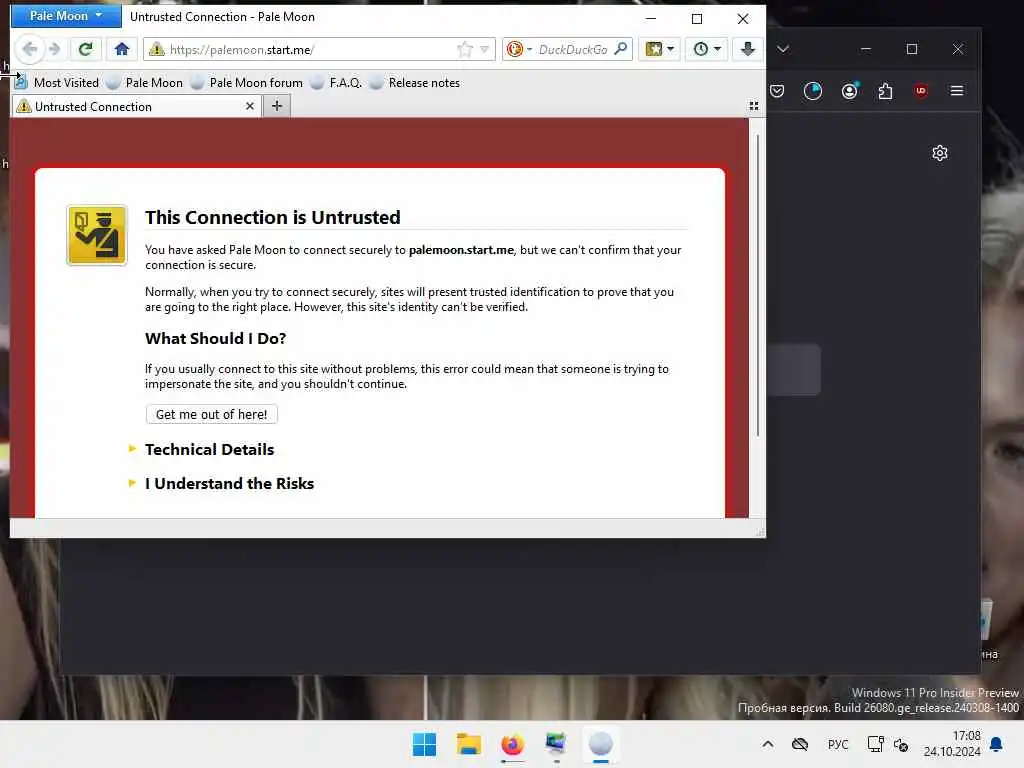The height and width of the screenshot is (768, 1024).
Task: Open the address bar history dropdown arrow
Action: point(485,49)
